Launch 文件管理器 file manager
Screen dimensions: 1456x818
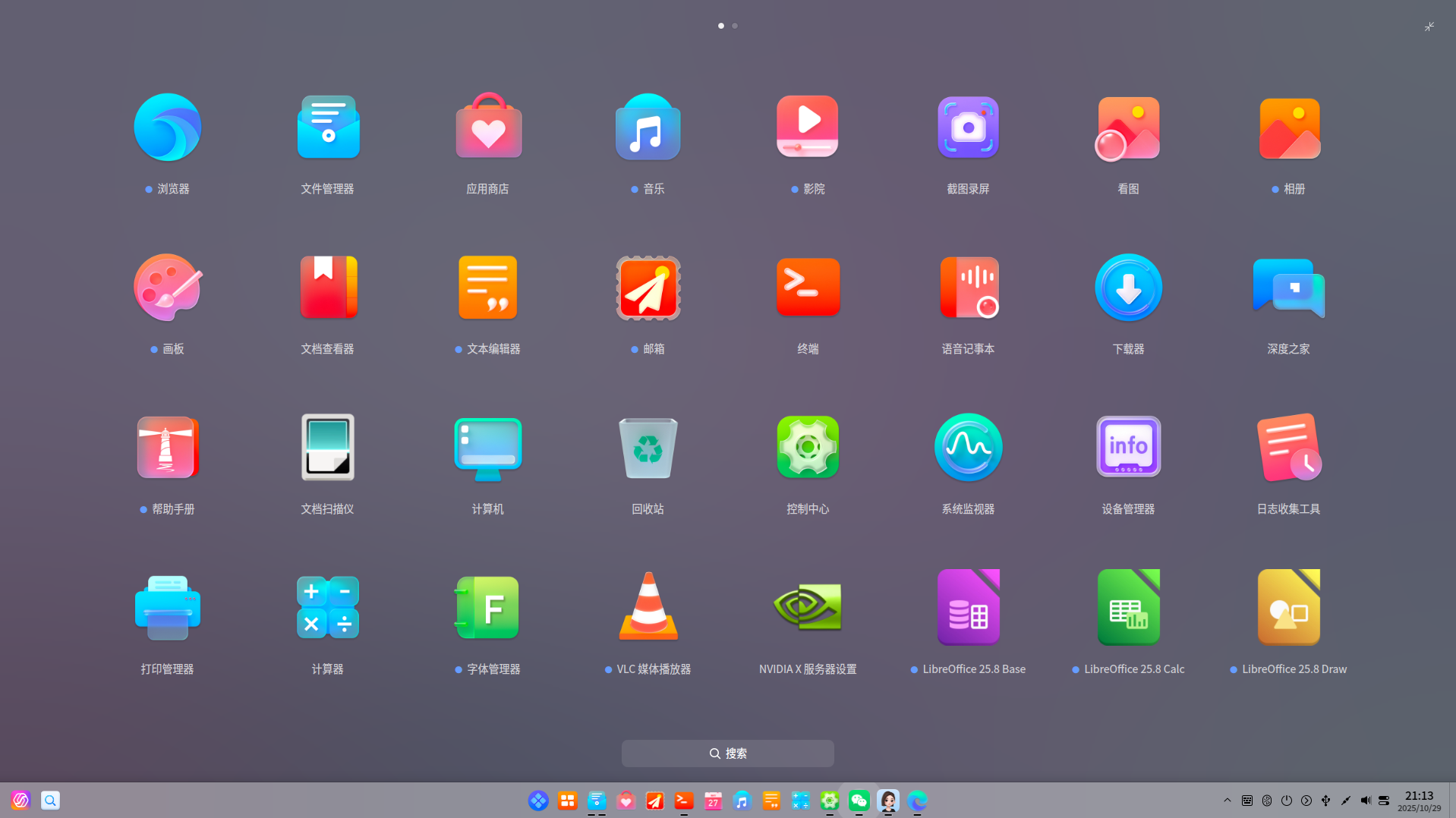328,127
